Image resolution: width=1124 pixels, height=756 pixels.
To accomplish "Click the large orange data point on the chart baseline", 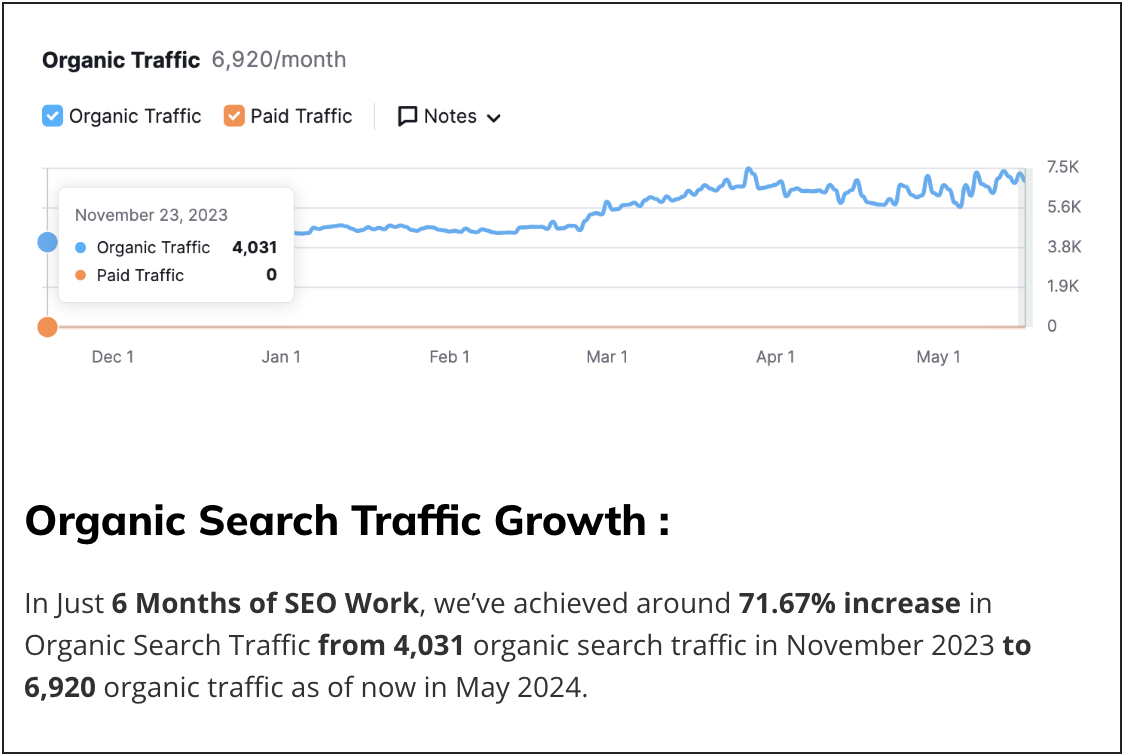I will click(x=47, y=327).
